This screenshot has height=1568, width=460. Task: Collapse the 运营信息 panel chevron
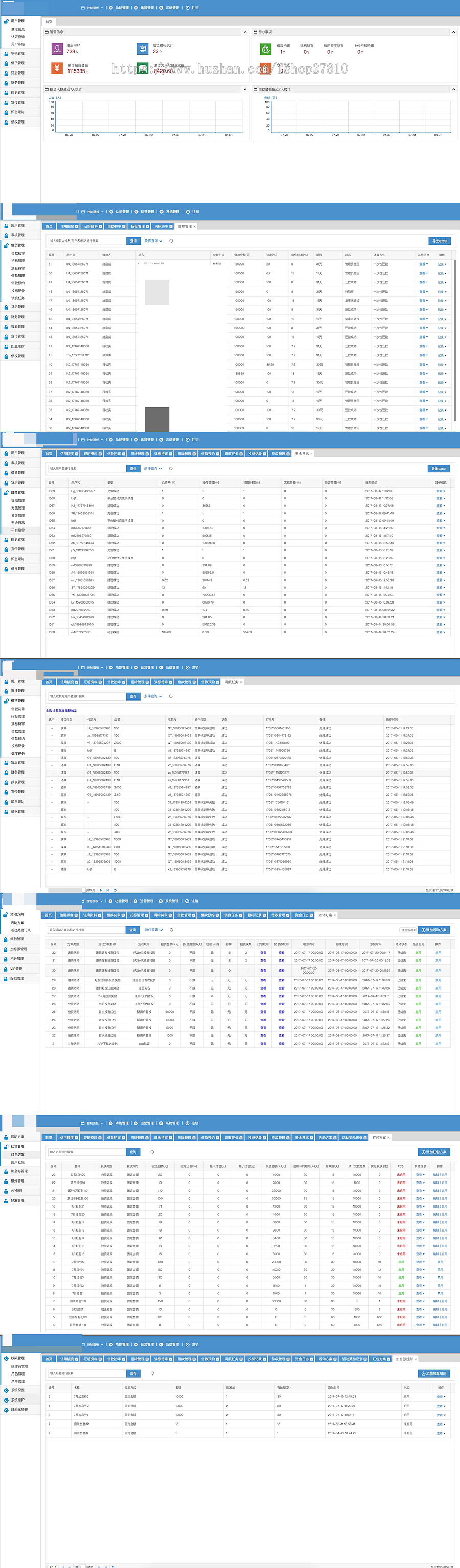pos(245,32)
